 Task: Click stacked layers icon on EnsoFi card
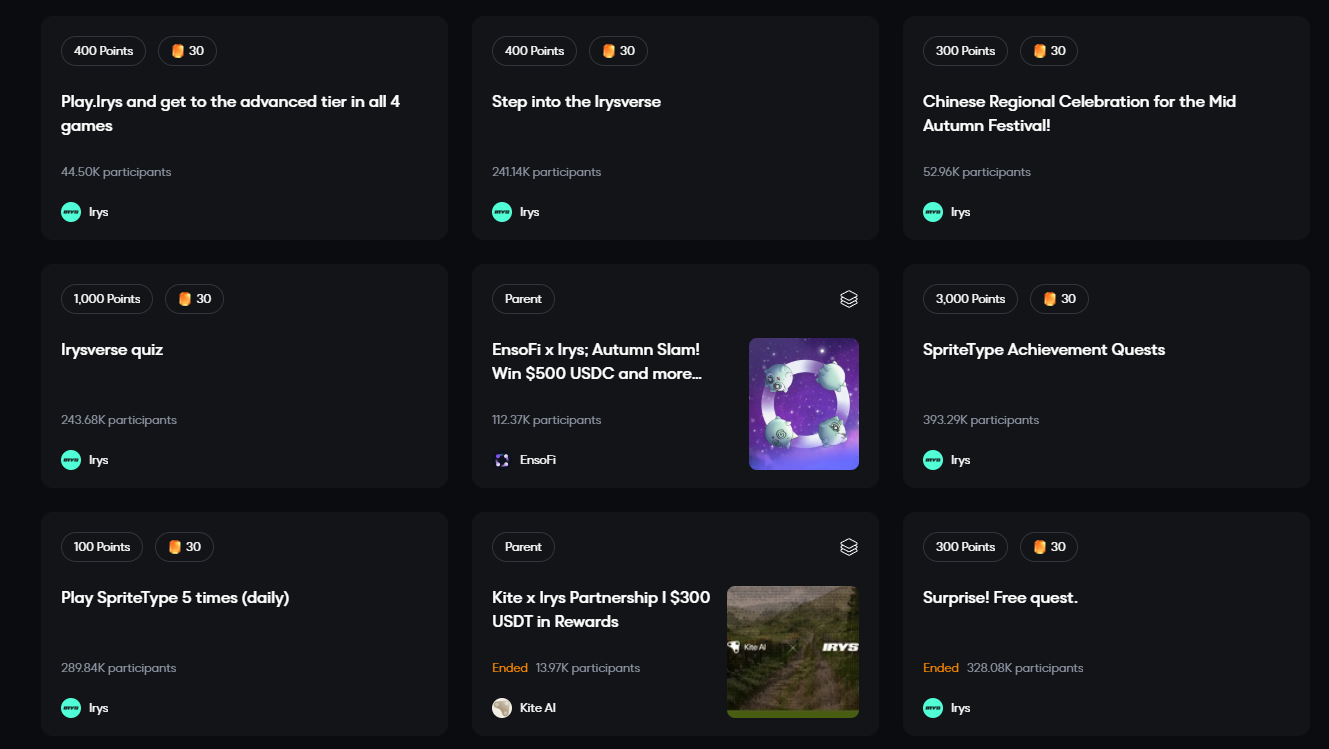[848, 299]
